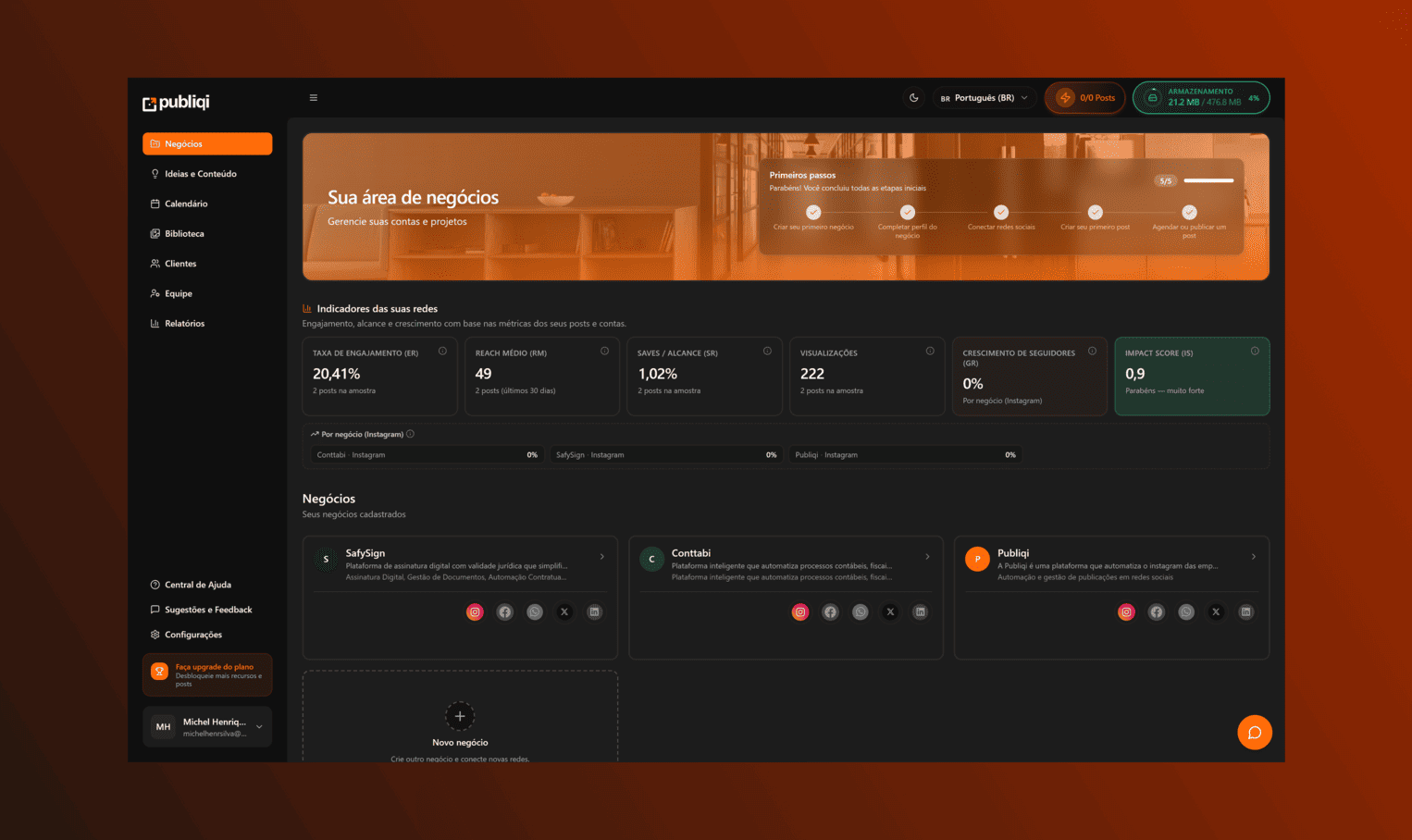The image size is (1412, 840).
Task: Expand the Conttabi business card arrow
Action: tap(928, 557)
